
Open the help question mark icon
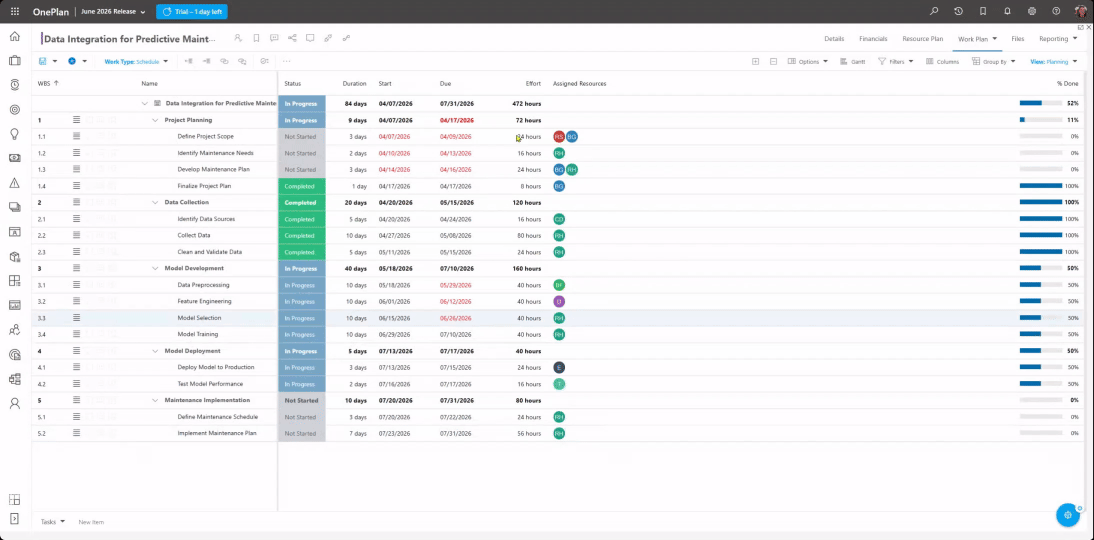coord(1056,11)
